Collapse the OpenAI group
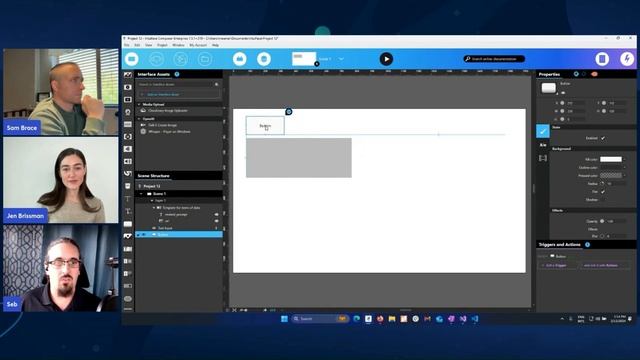Screen dimensions: 640x360 tap(139, 119)
